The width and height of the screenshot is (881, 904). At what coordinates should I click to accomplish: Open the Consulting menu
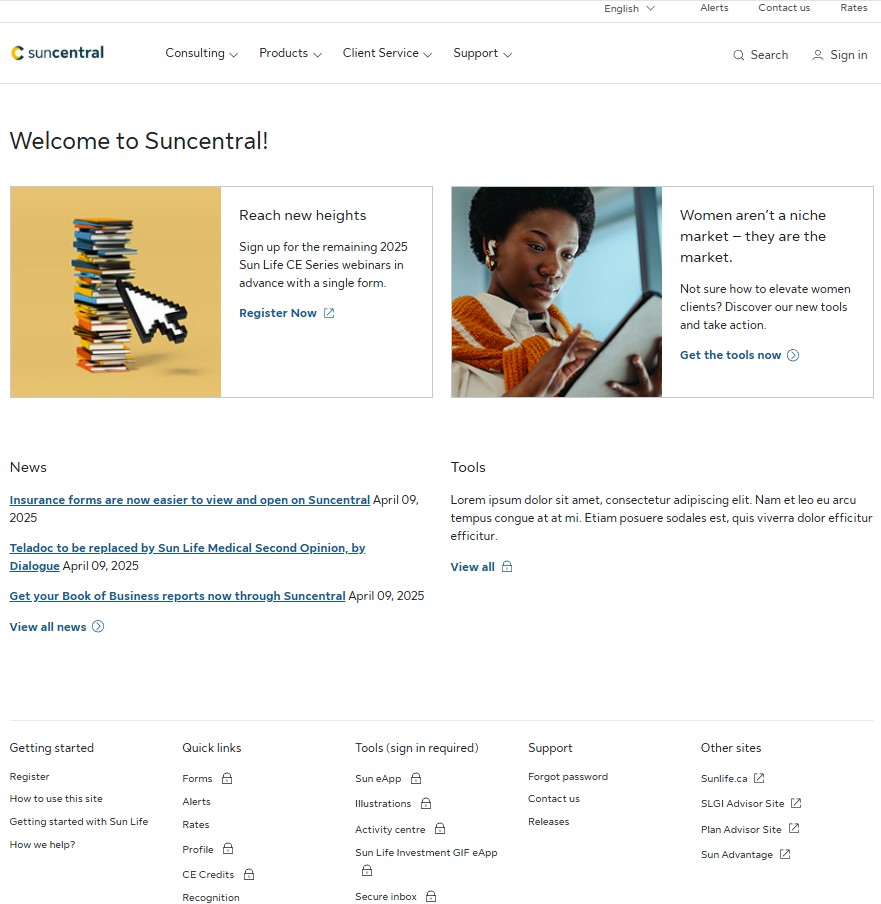(196, 53)
